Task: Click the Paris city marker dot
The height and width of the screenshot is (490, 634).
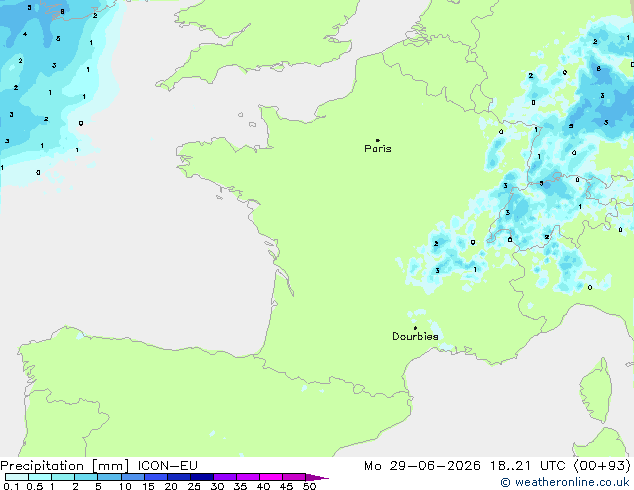Action: [378, 140]
